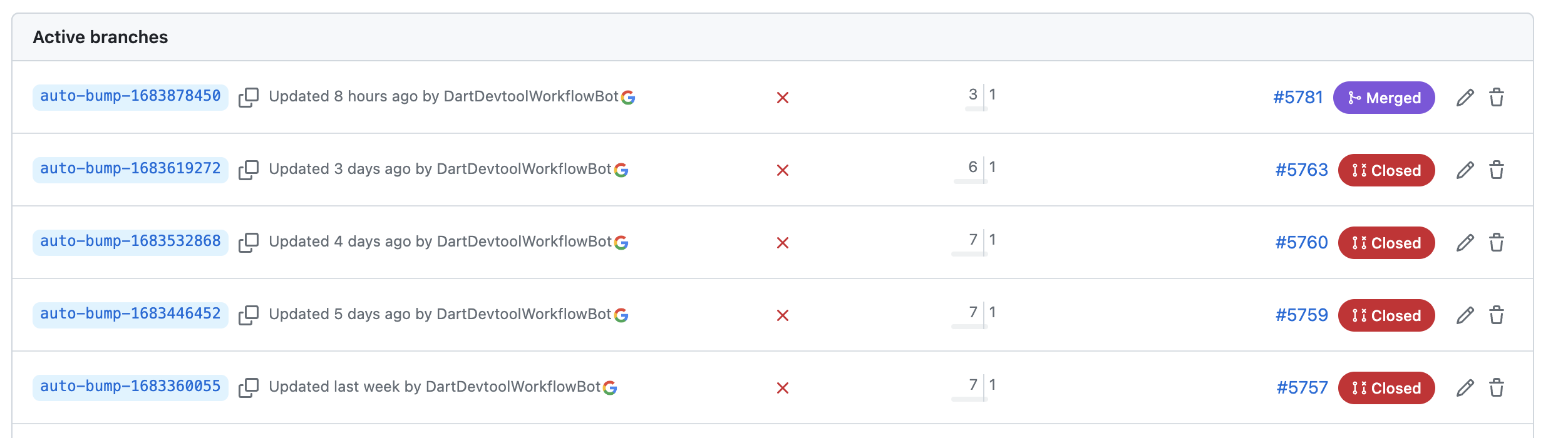Open the Merged pull request badge

(x=1385, y=98)
